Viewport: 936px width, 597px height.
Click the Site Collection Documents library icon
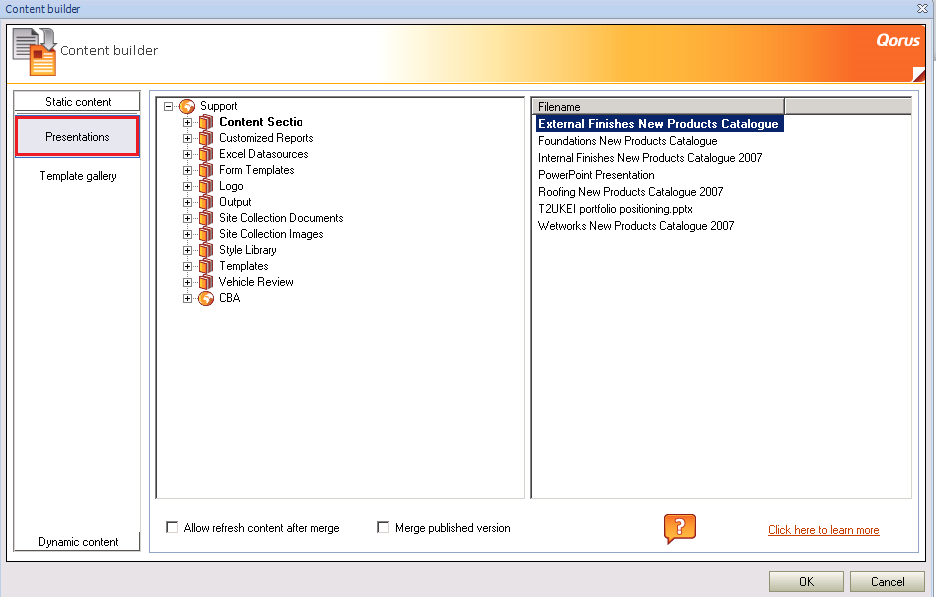coord(206,219)
